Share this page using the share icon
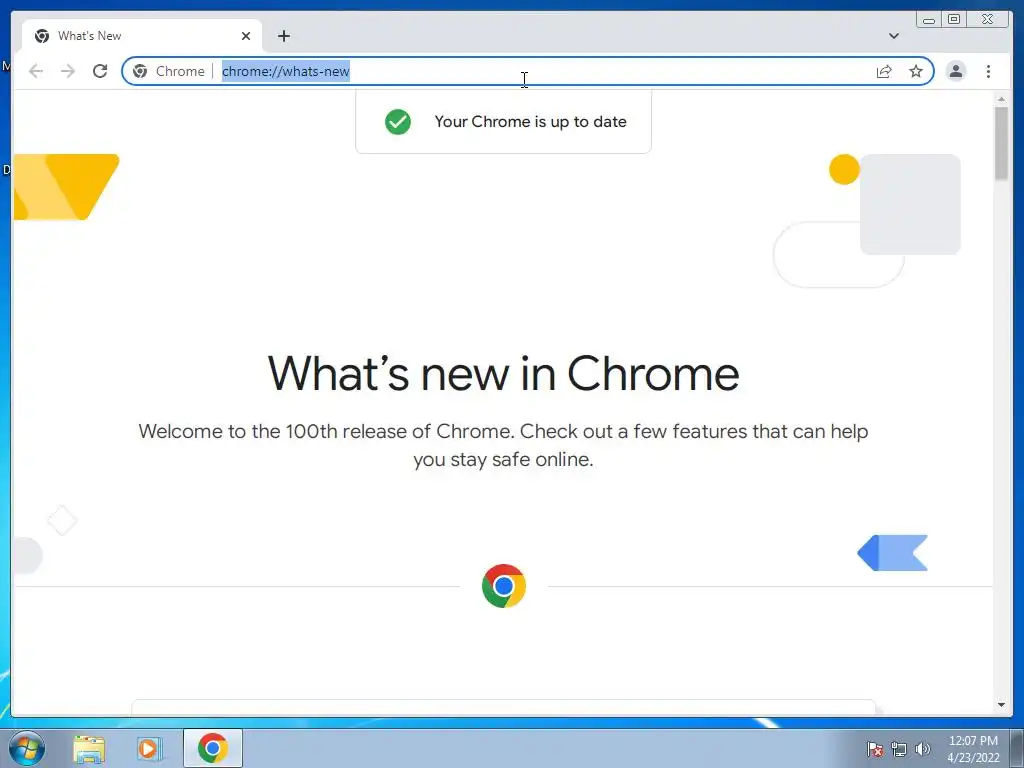The width and height of the screenshot is (1024, 768). click(x=884, y=71)
